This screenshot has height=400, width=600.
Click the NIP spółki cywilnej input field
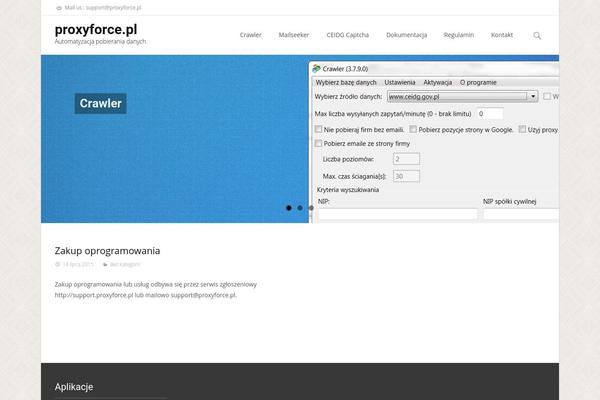pyautogui.click(x=520, y=214)
